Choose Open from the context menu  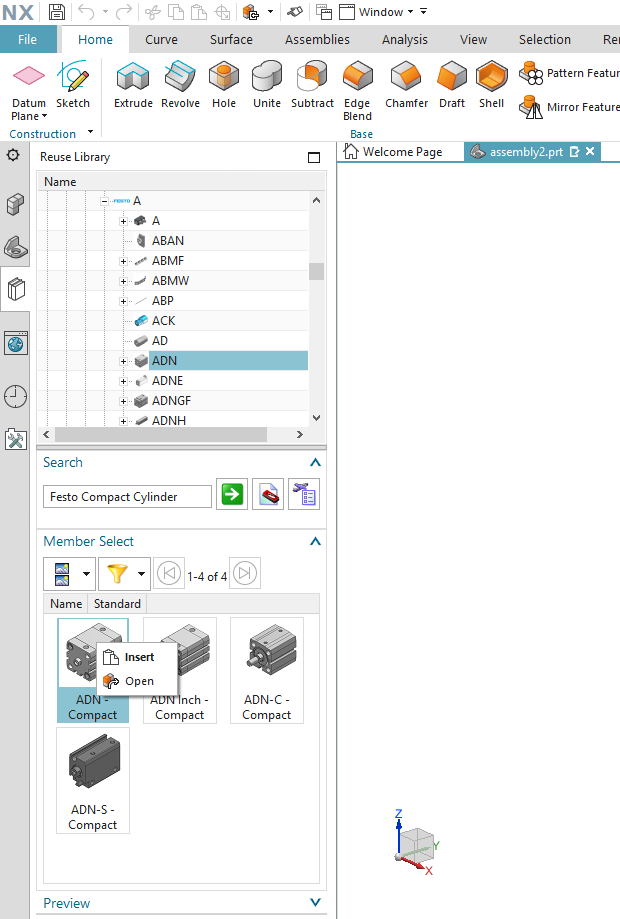[137, 681]
